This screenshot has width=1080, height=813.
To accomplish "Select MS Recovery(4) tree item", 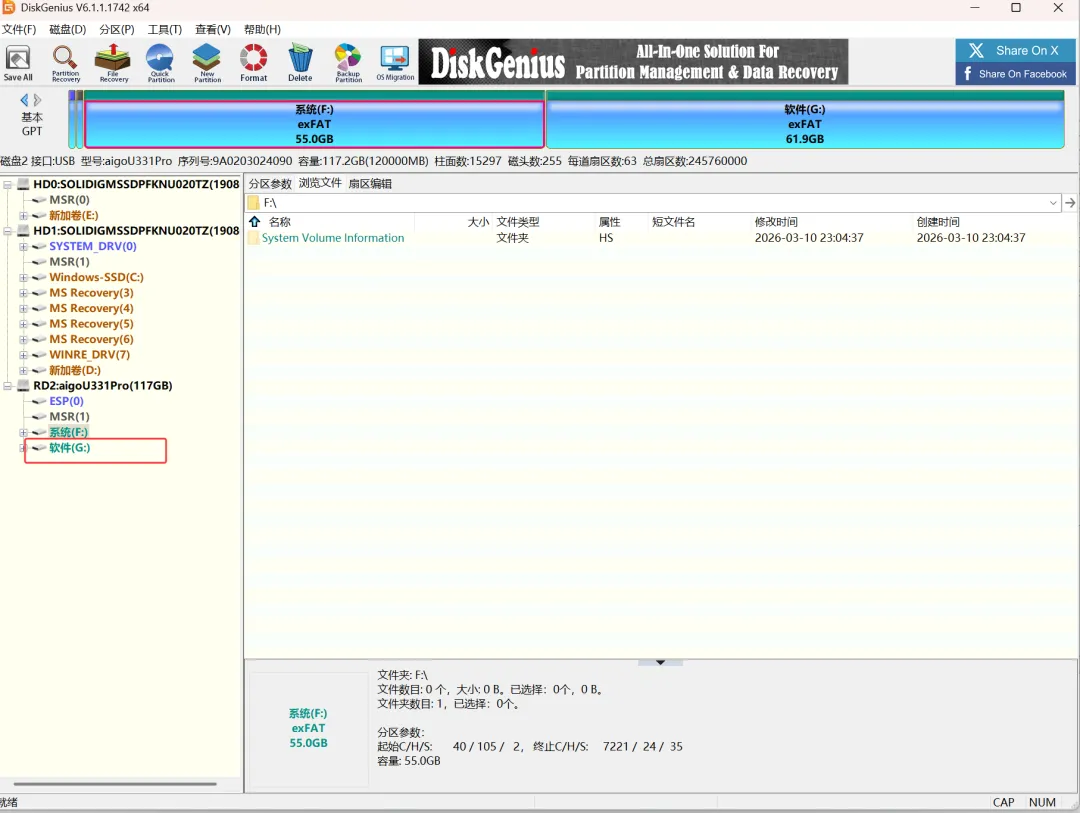I will point(92,308).
